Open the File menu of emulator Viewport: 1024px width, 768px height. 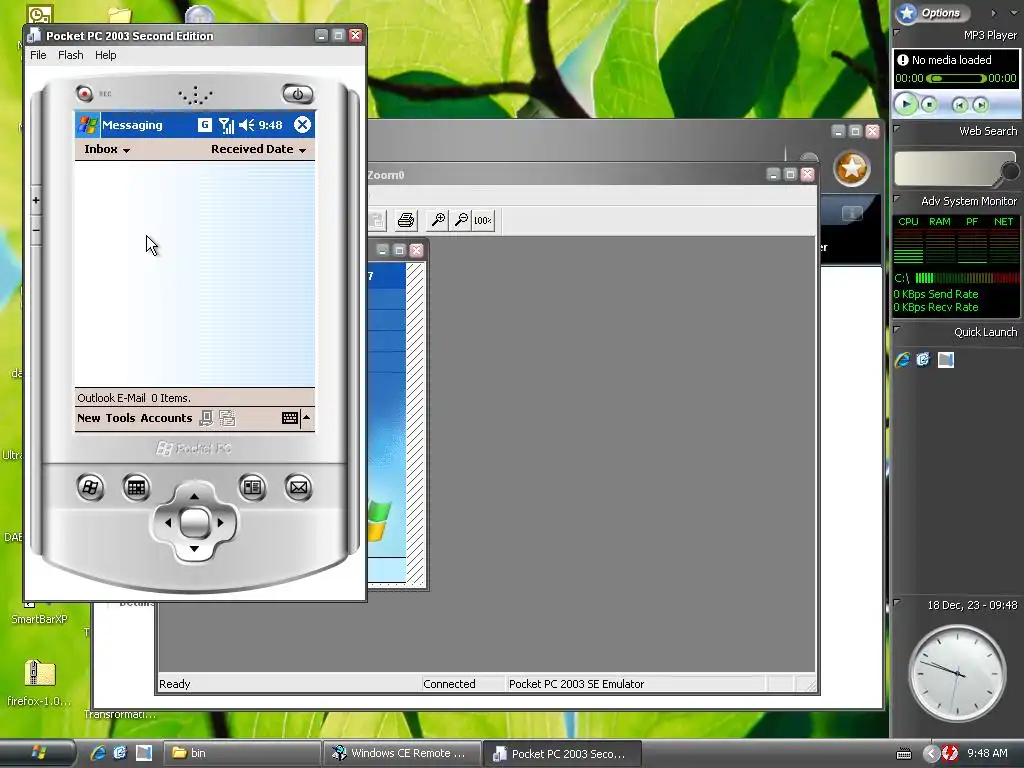[38, 55]
